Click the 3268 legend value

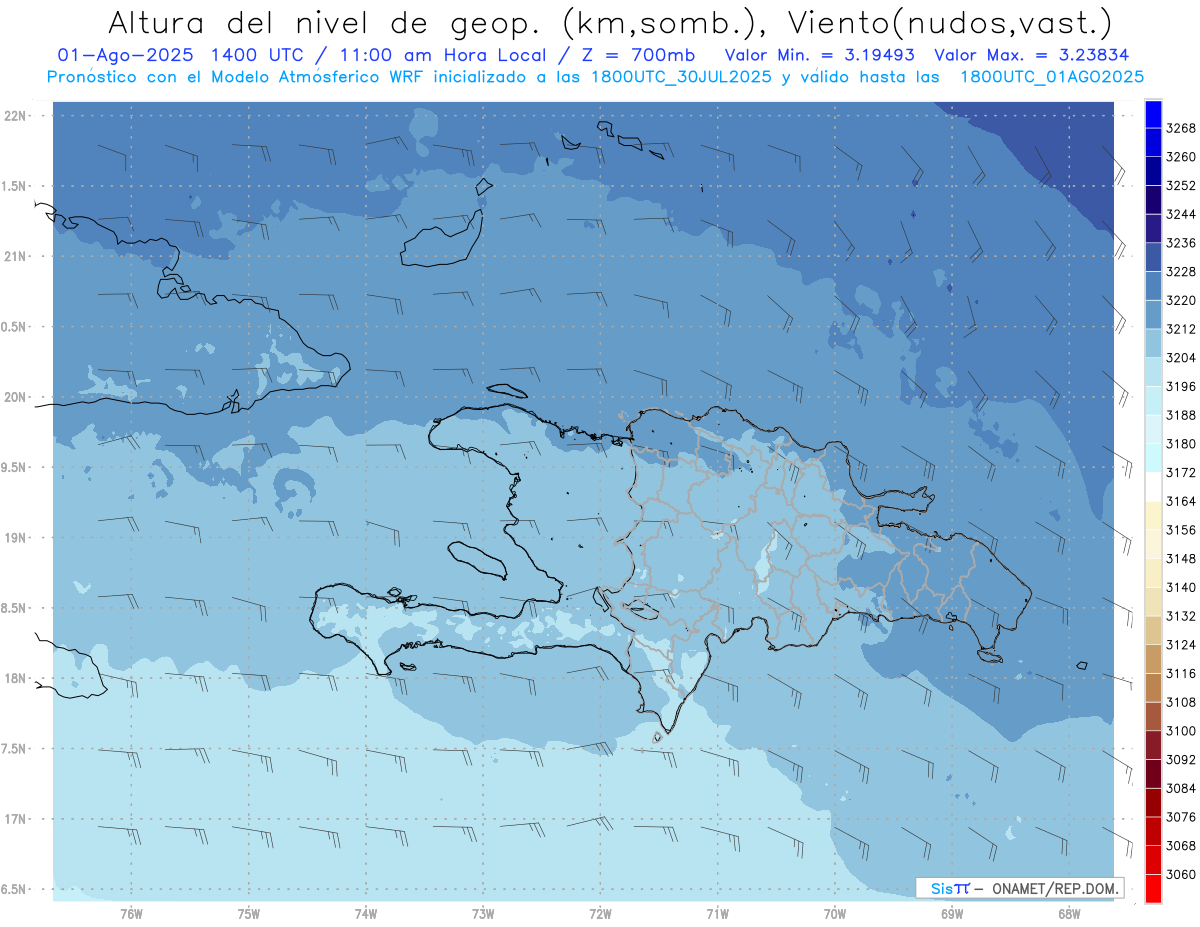coord(1181,128)
